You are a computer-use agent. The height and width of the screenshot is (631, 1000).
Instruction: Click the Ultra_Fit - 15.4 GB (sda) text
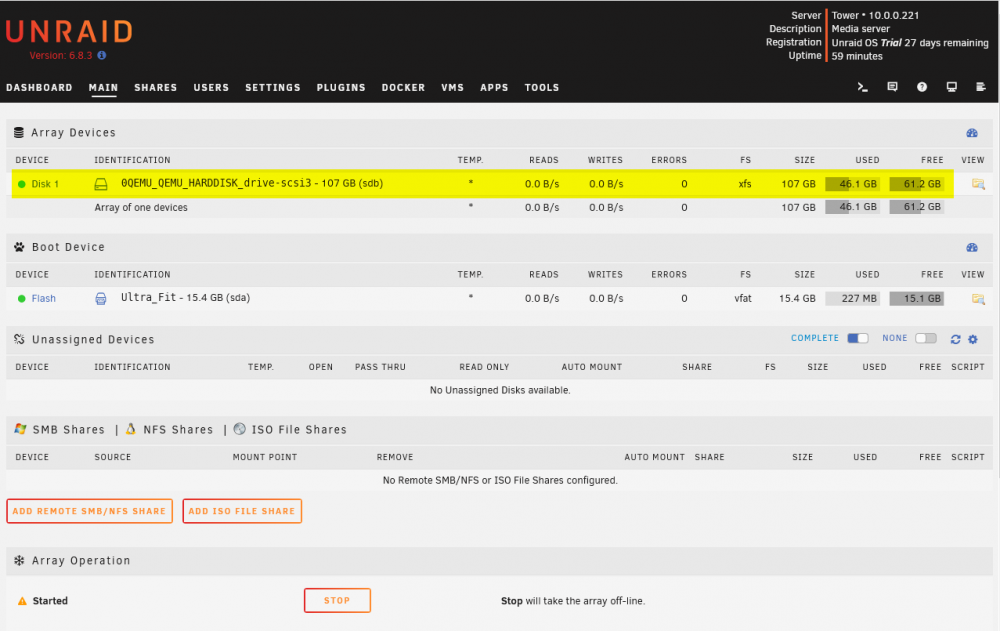[186, 297]
